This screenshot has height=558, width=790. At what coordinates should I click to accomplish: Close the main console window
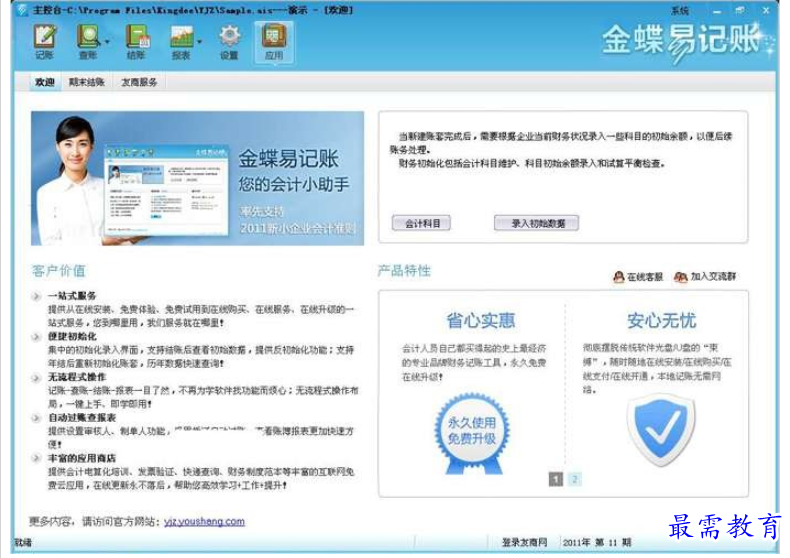[766, 10]
